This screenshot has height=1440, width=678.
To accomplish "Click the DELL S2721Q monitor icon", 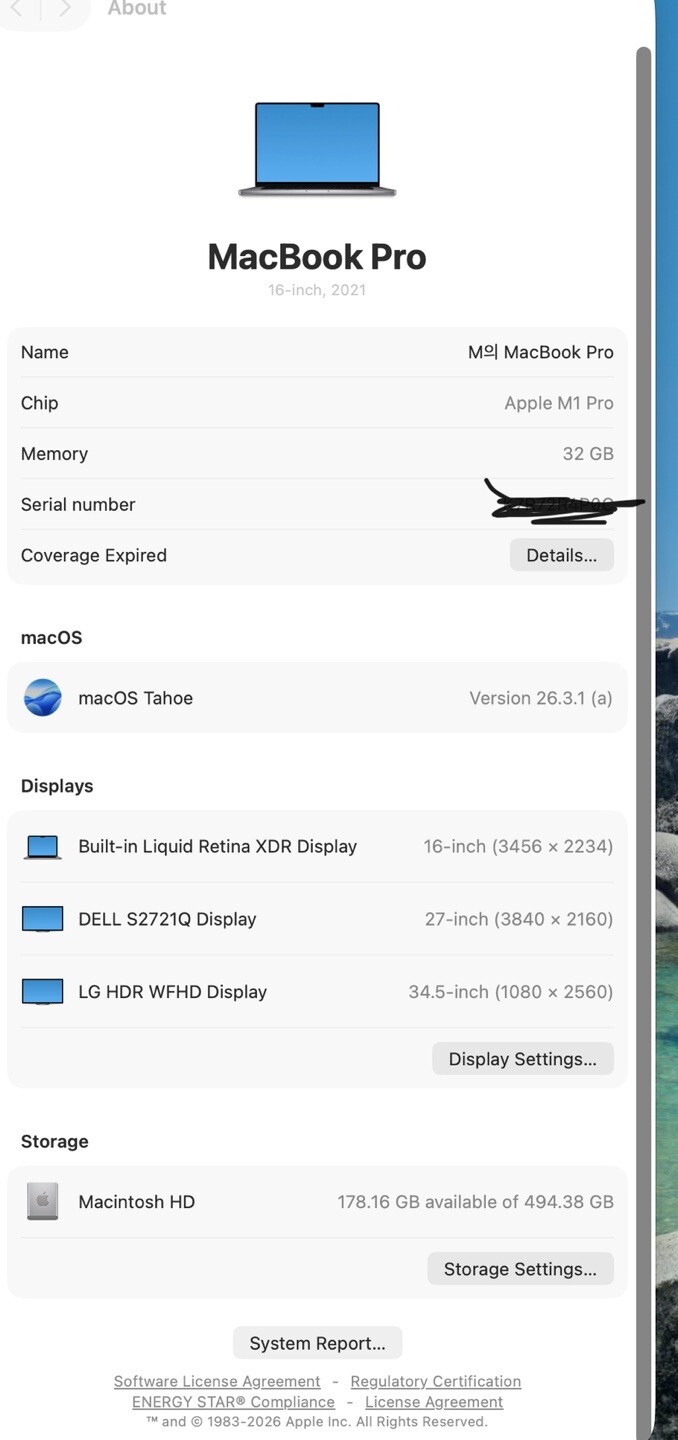I will click(42, 919).
